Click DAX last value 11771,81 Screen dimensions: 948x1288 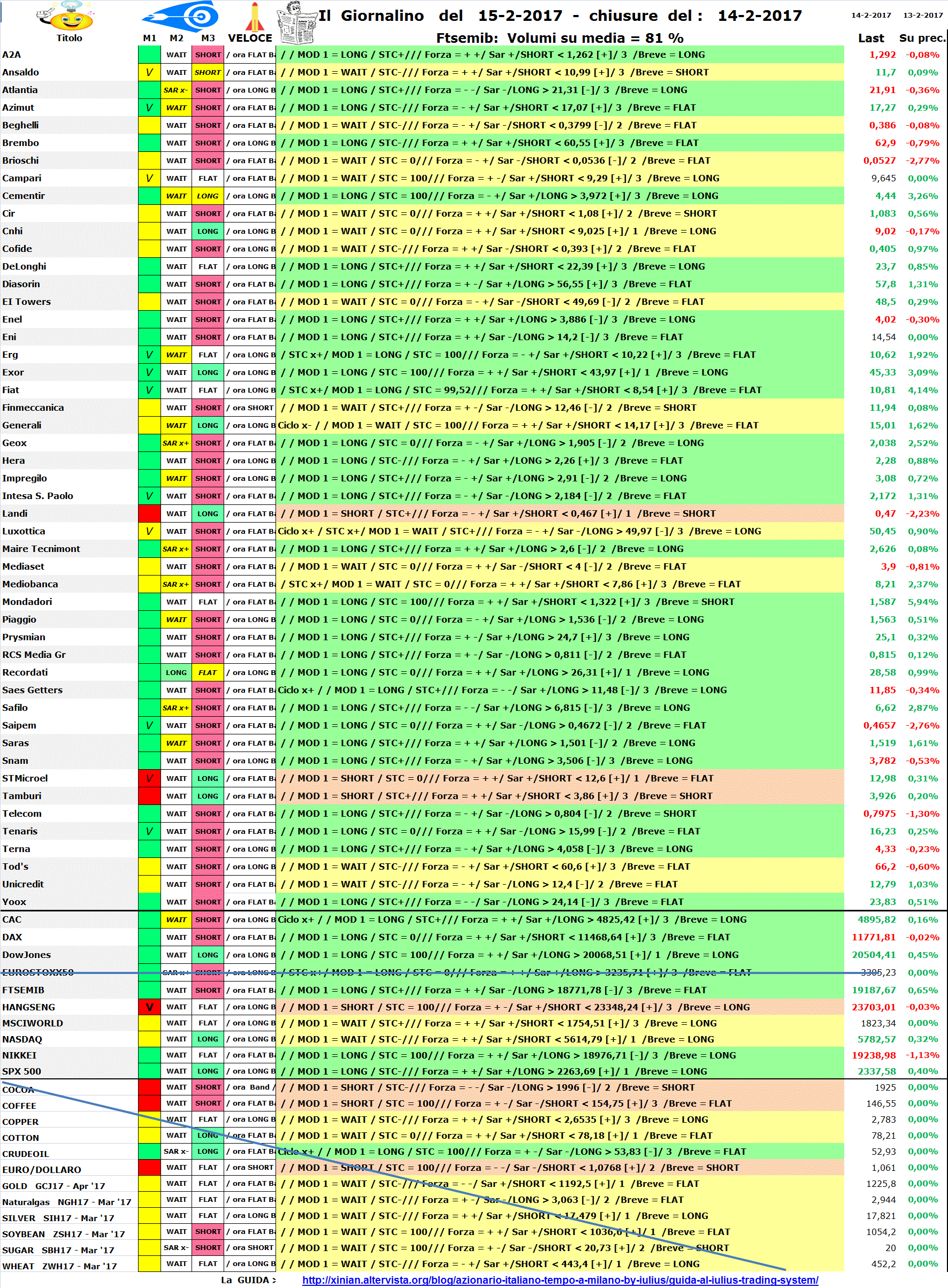coord(874,937)
